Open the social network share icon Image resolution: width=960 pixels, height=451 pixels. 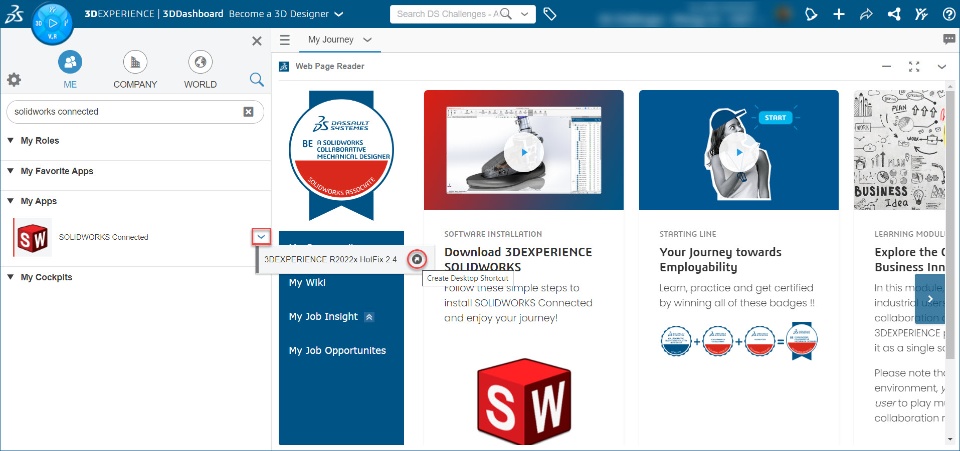click(x=893, y=14)
